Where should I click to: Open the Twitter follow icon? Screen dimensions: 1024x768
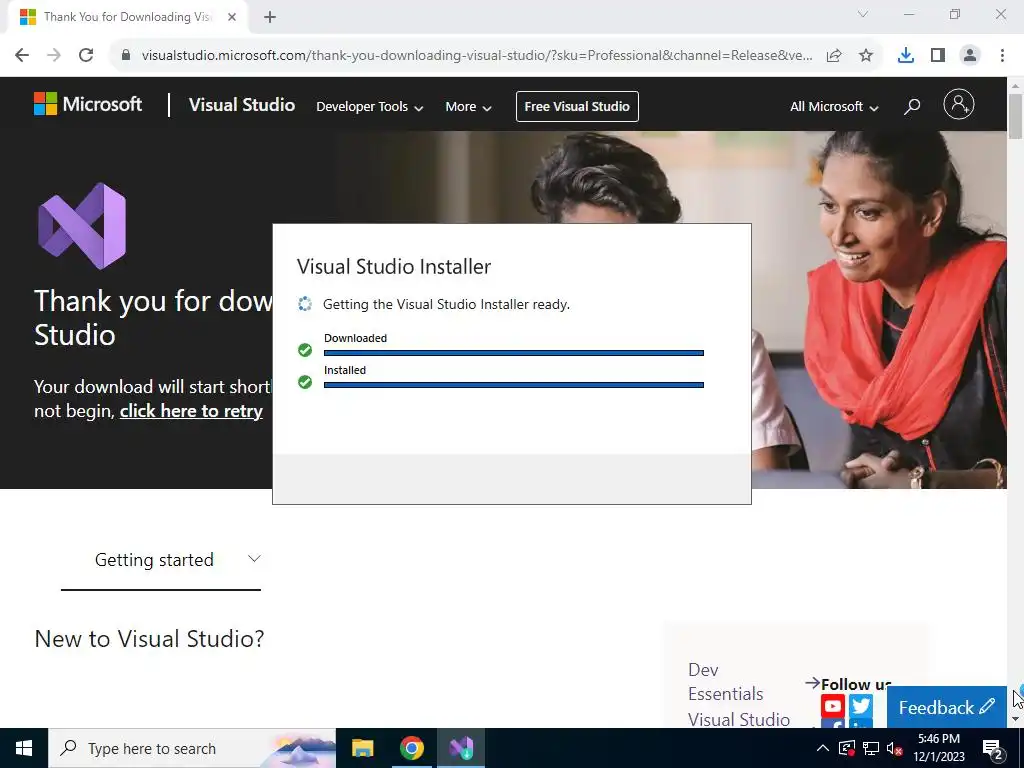[861, 706]
